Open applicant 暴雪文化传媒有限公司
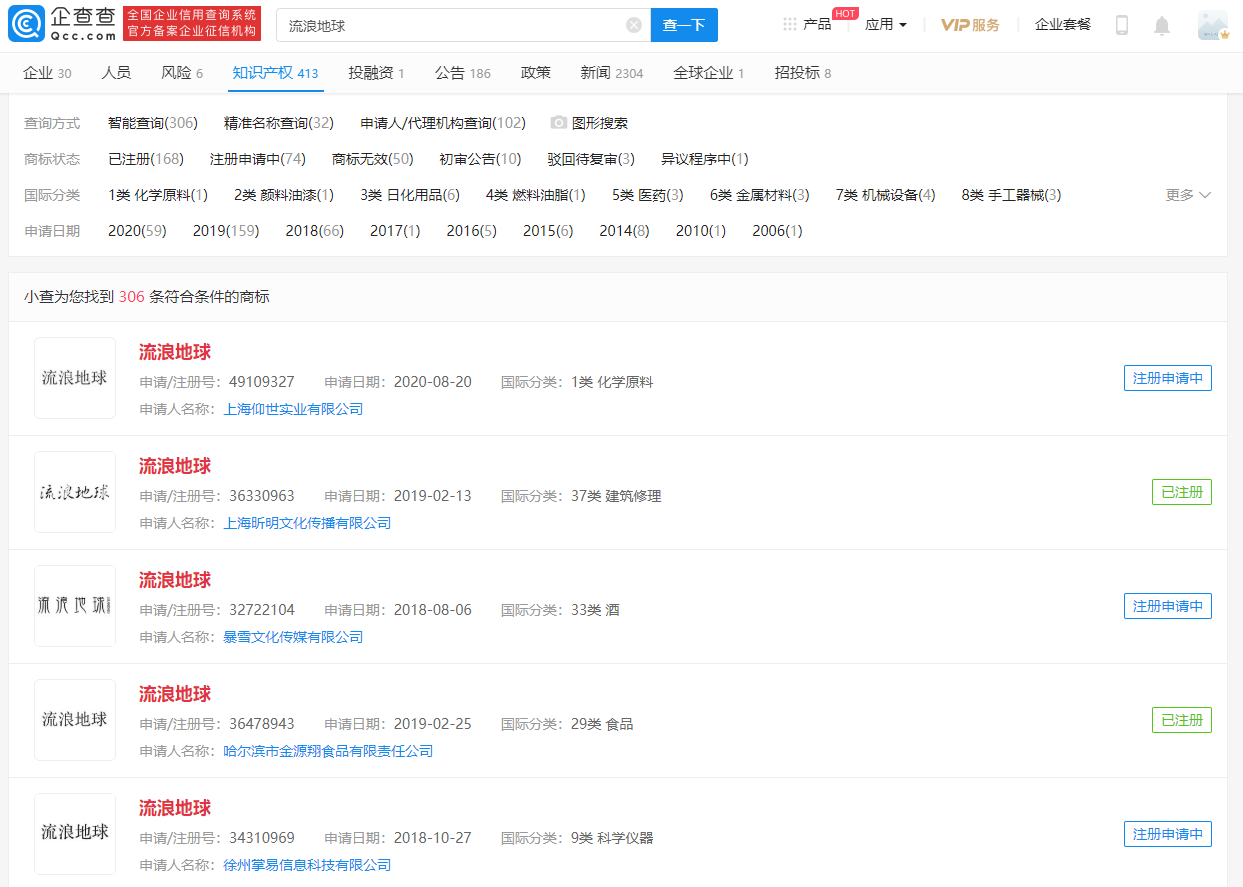This screenshot has width=1243, height=887. coord(293,637)
